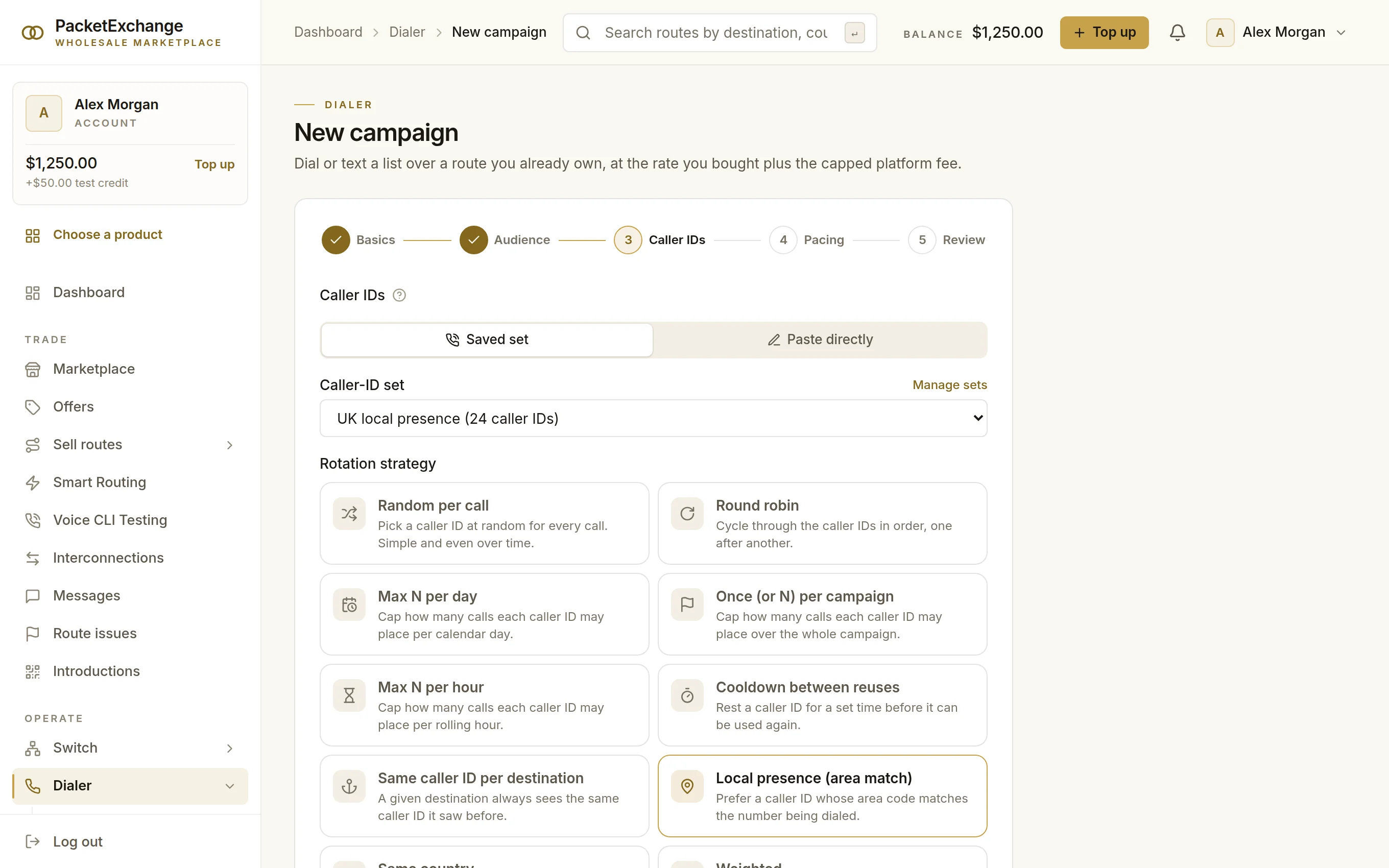This screenshot has width=1389, height=868.
Task: Open Offers tag icon in sidebar
Action: 33,407
